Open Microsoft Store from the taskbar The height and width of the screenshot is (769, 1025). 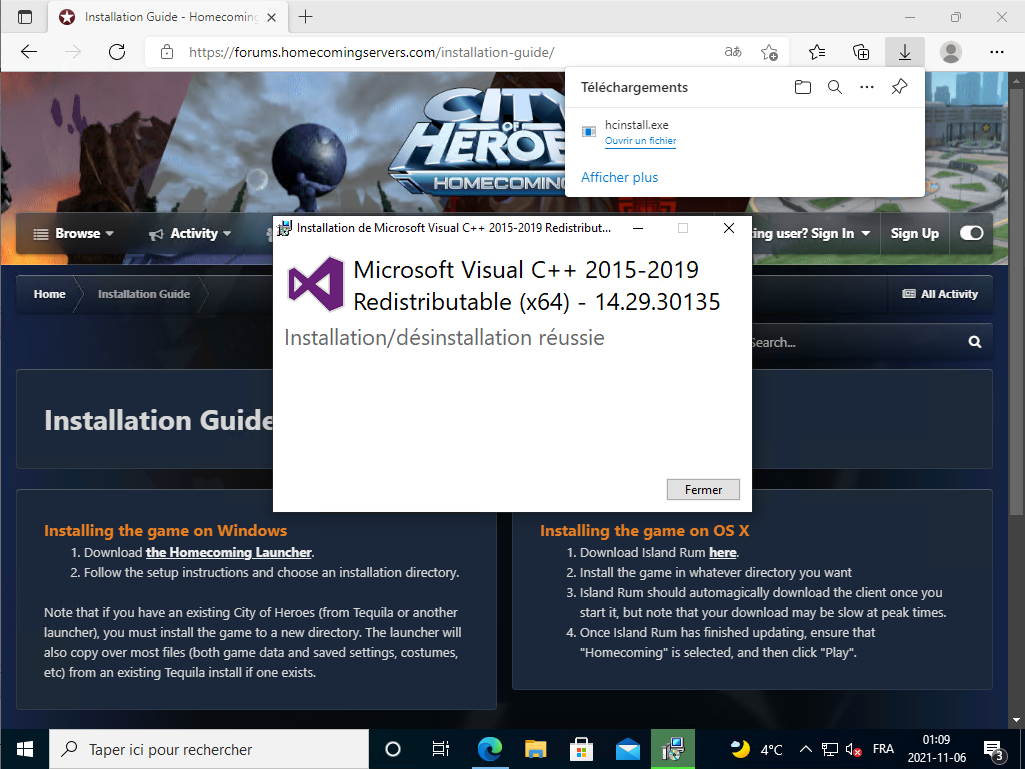[581, 749]
